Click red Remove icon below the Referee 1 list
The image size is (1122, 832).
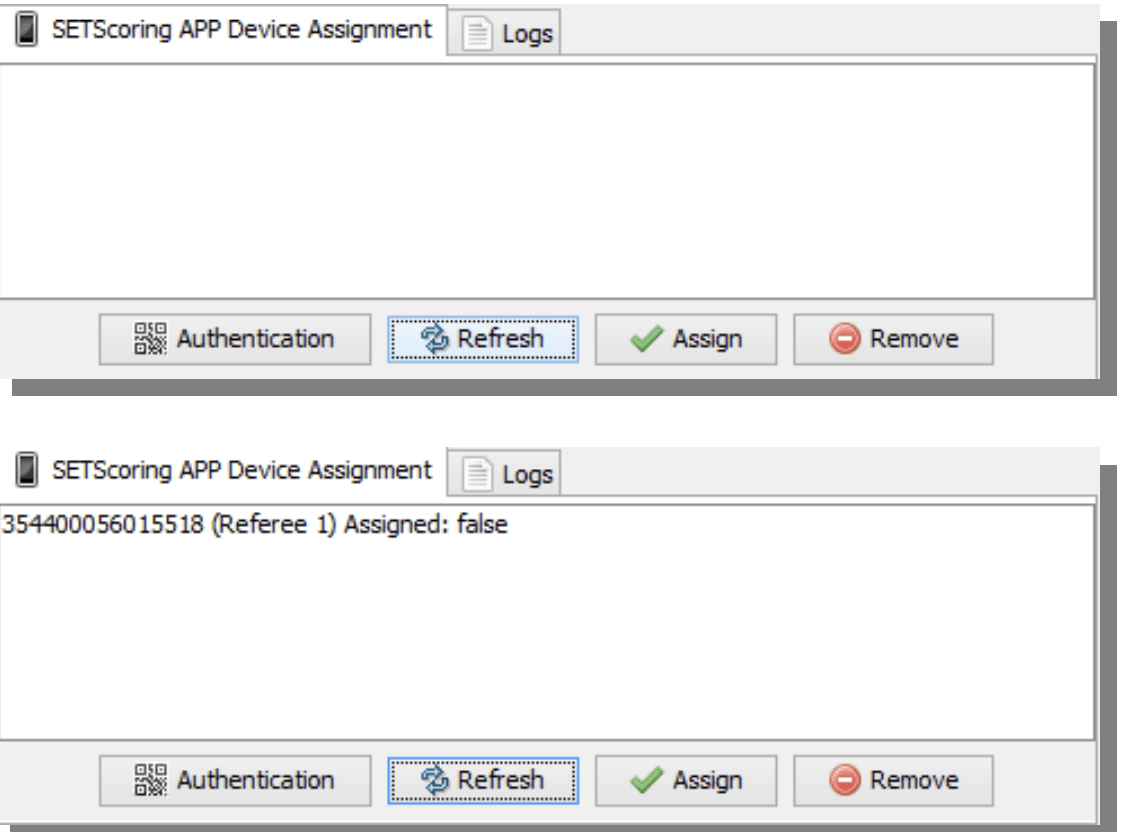coord(844,780)
